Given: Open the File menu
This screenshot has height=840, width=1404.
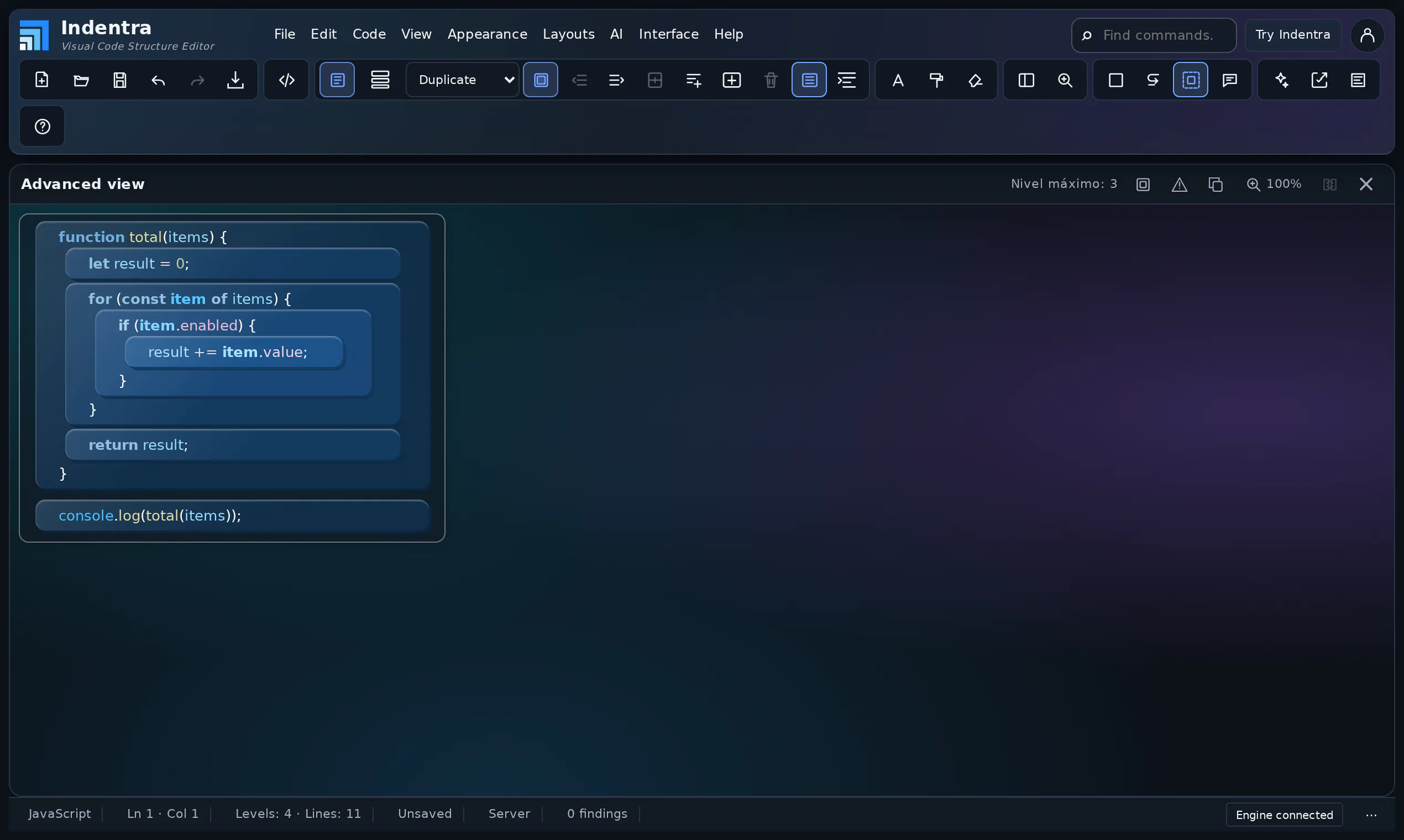Looking at the screenshot, I should point(285,34).
